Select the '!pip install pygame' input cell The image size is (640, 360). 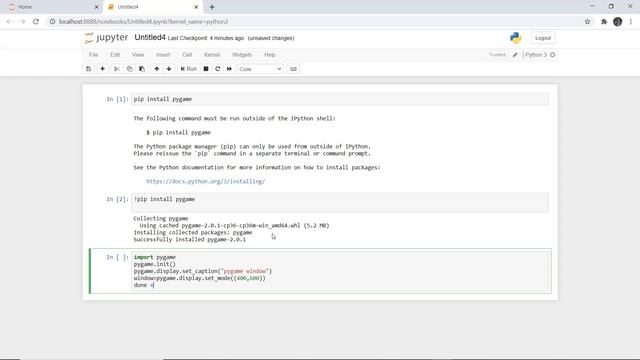(x=340, y=202)
